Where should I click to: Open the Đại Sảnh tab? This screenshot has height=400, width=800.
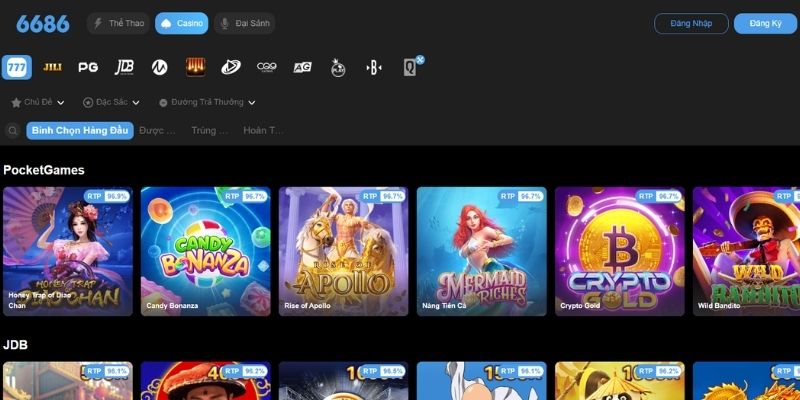tap(245, 23)
